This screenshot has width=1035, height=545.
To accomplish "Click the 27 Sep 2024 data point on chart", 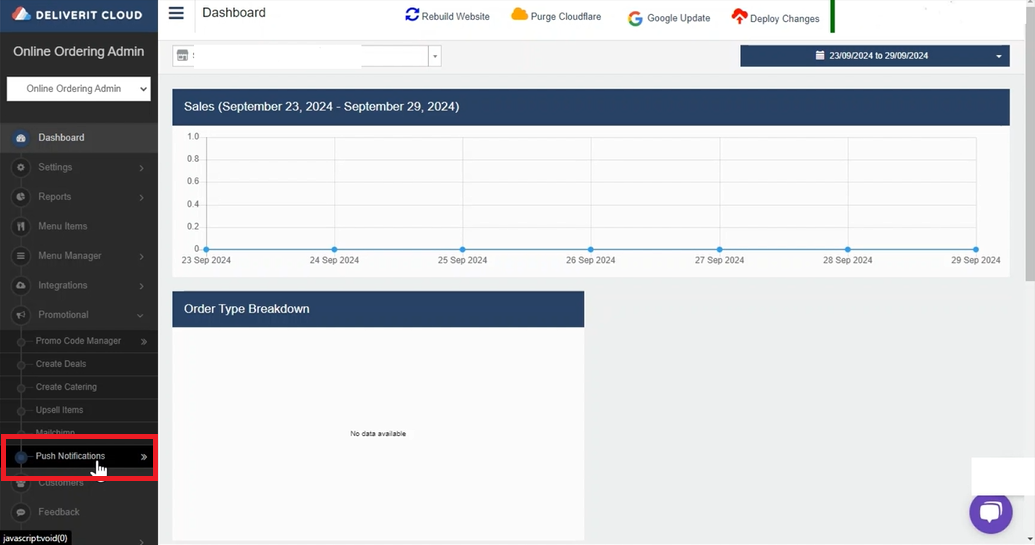I will click(x=719, y=249).
